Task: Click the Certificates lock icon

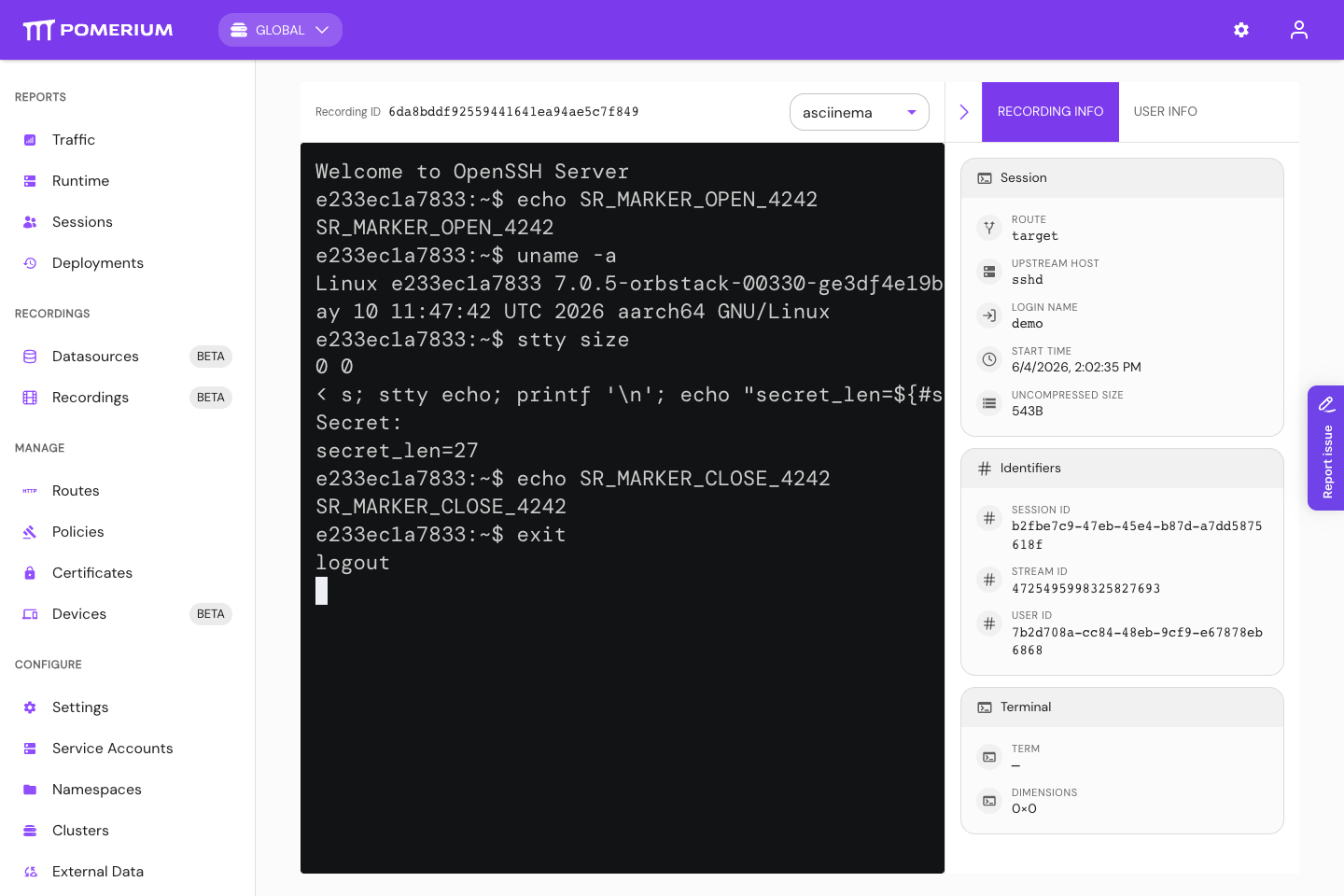Action: (x=30, y=573)
